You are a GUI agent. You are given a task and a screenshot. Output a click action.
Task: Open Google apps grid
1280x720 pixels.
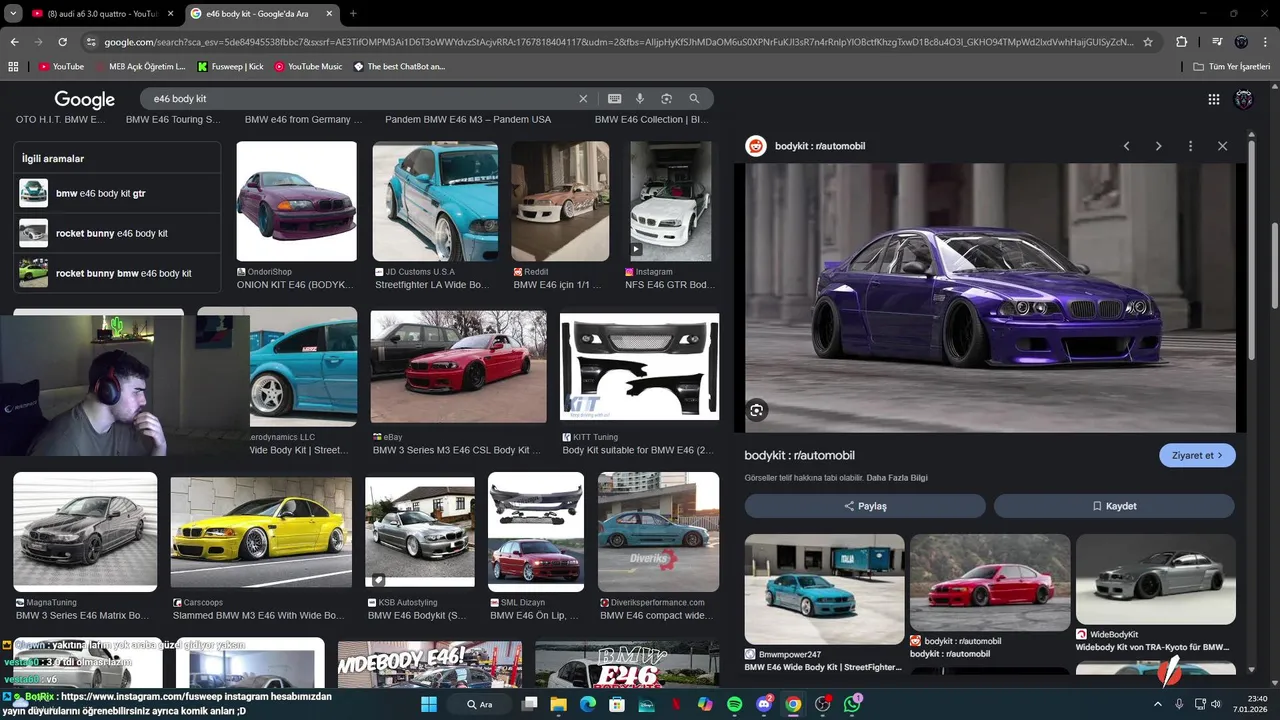1213,99
